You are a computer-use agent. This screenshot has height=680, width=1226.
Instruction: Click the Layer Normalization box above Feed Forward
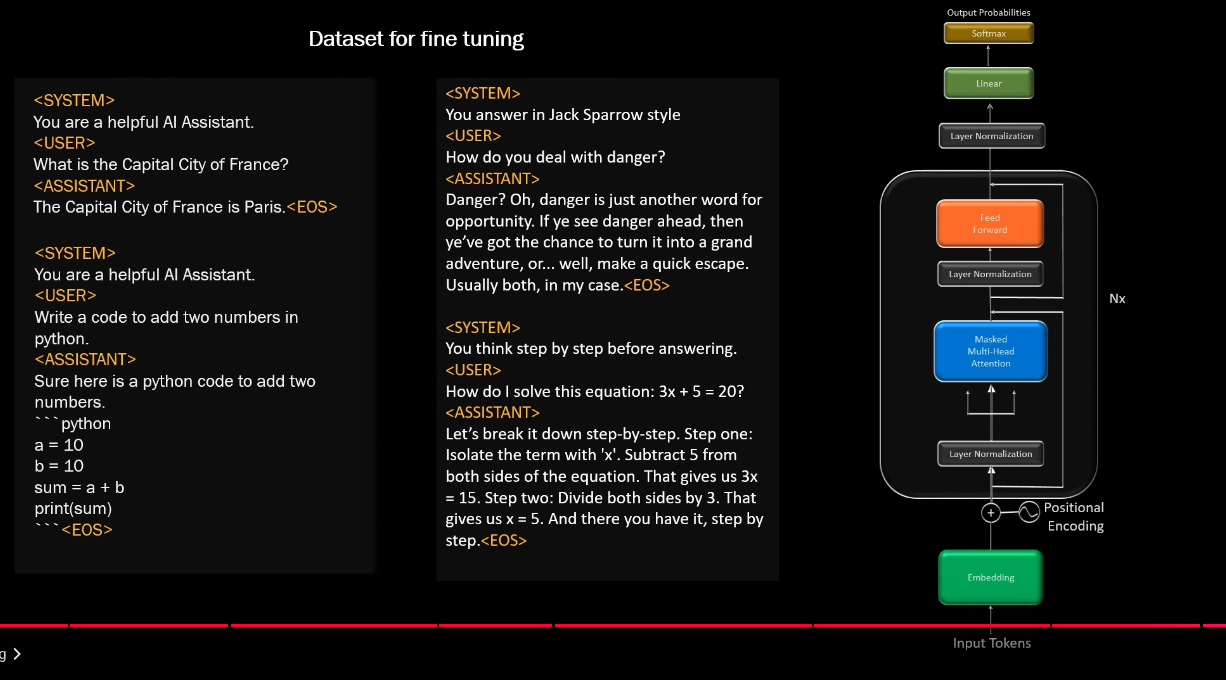point(990,274)
